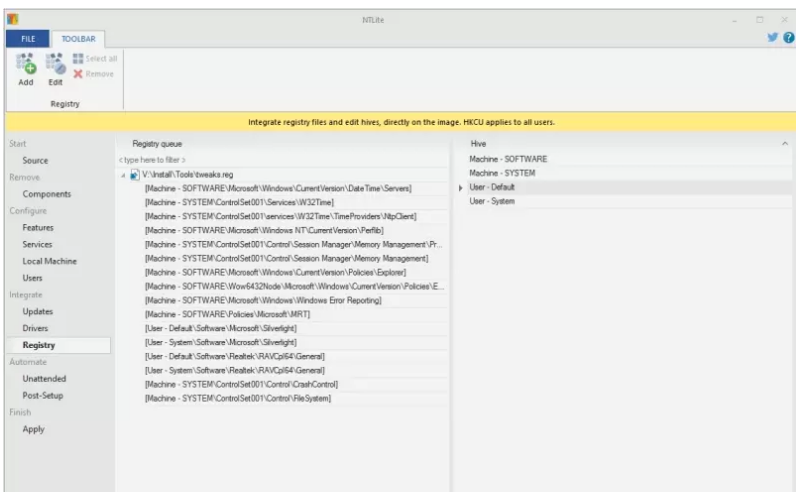Click the Add registry icon

(x=26, y=63)
